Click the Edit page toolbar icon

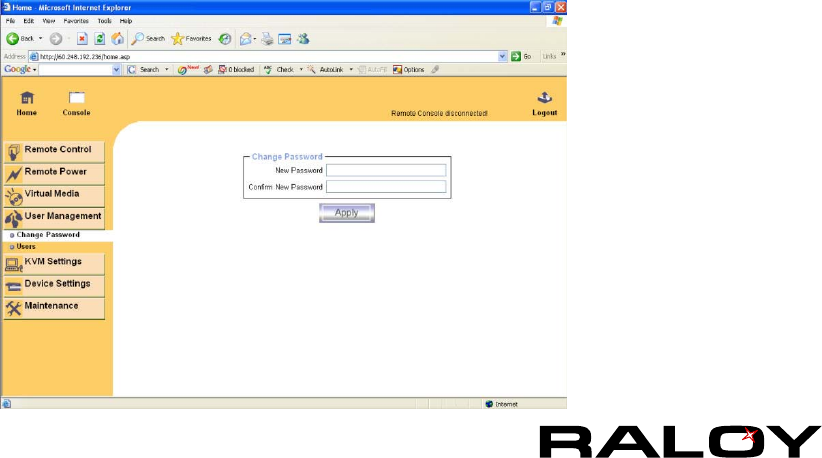(285, 39)
